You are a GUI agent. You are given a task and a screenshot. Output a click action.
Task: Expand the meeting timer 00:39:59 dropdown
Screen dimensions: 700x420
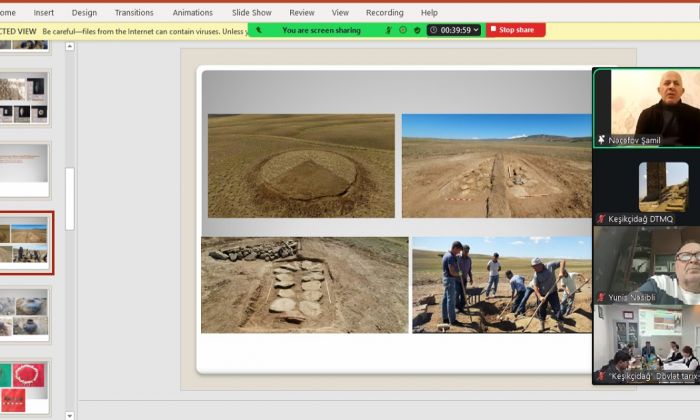476,30
